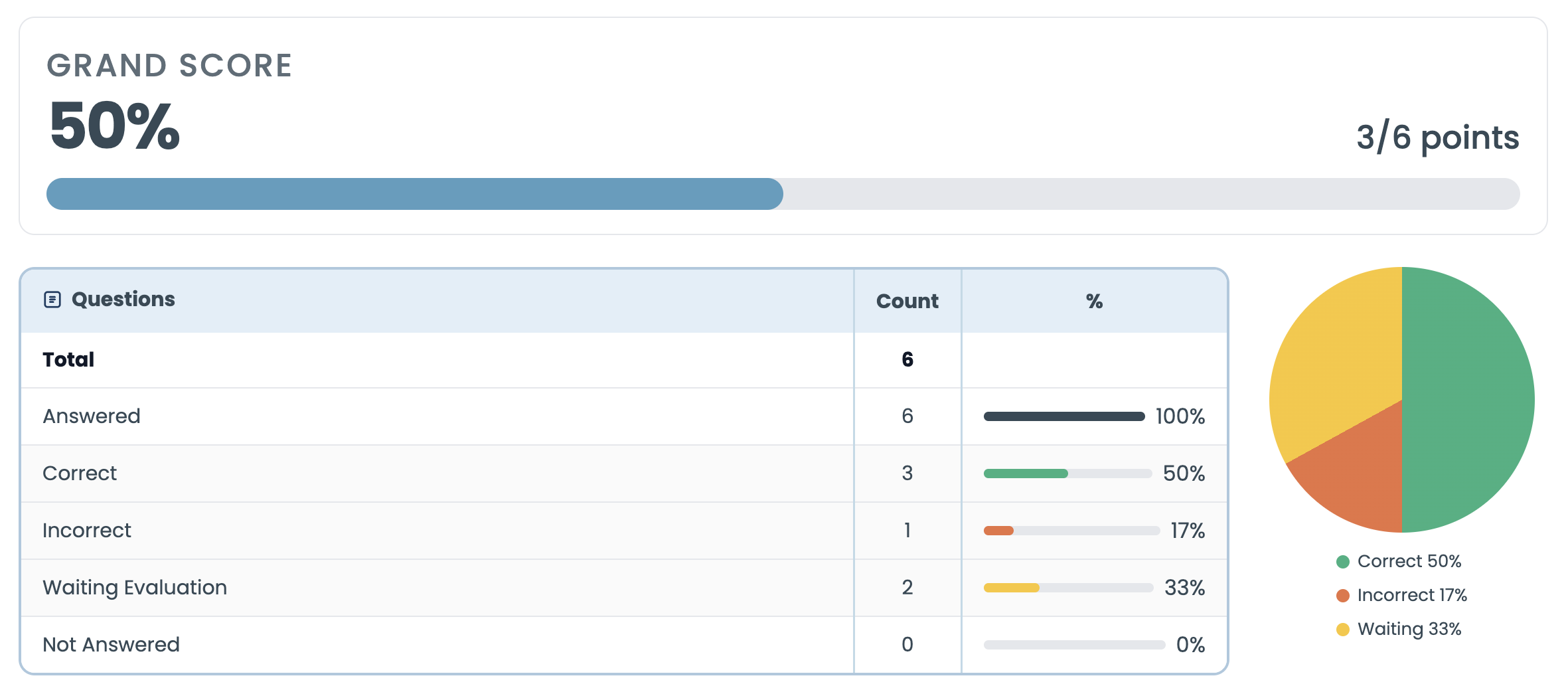Screen dimensions: 1568x696
Task: Click the Waiting Evaluation count value 2
Action: tap(907, 588)
